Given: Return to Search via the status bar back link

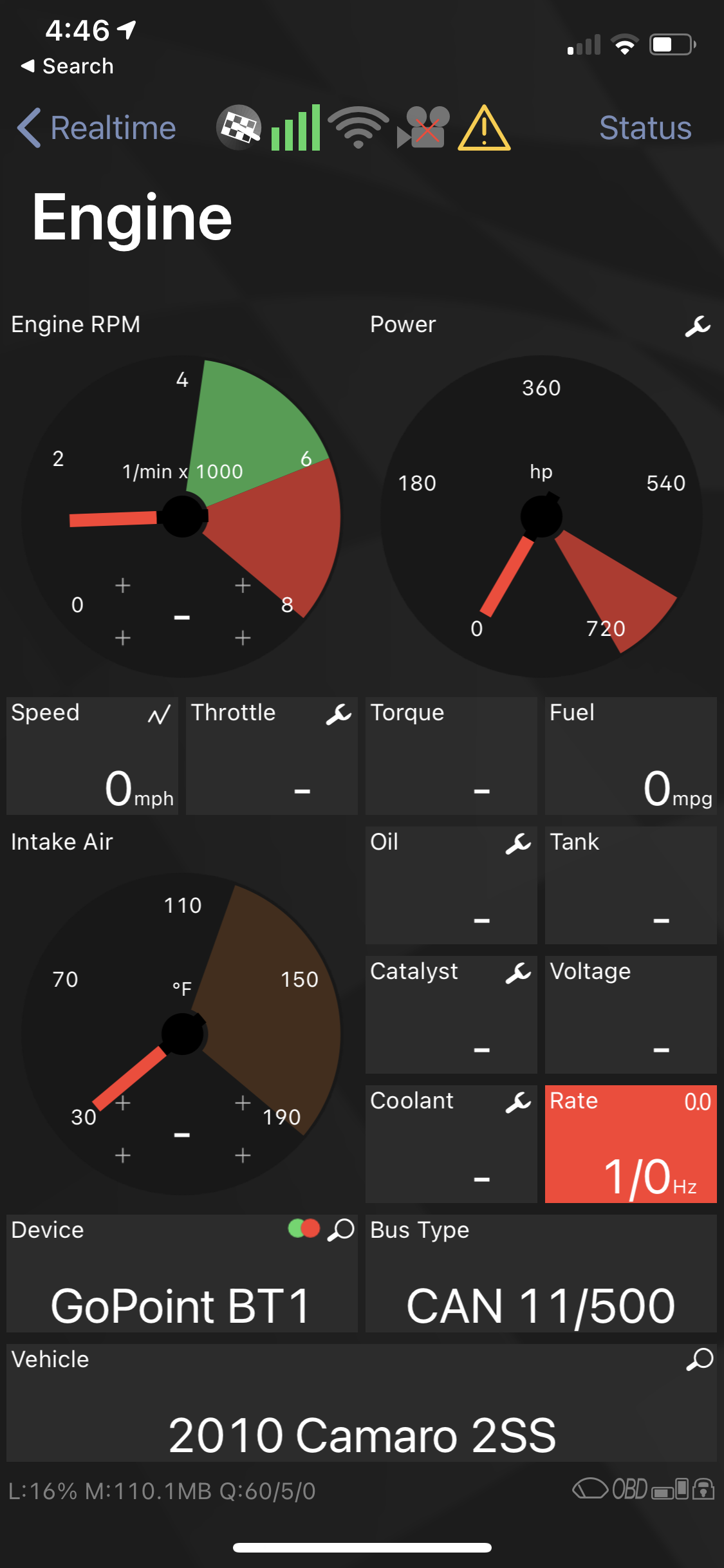Looking at the screenshot, I should (x=68, y=66).
